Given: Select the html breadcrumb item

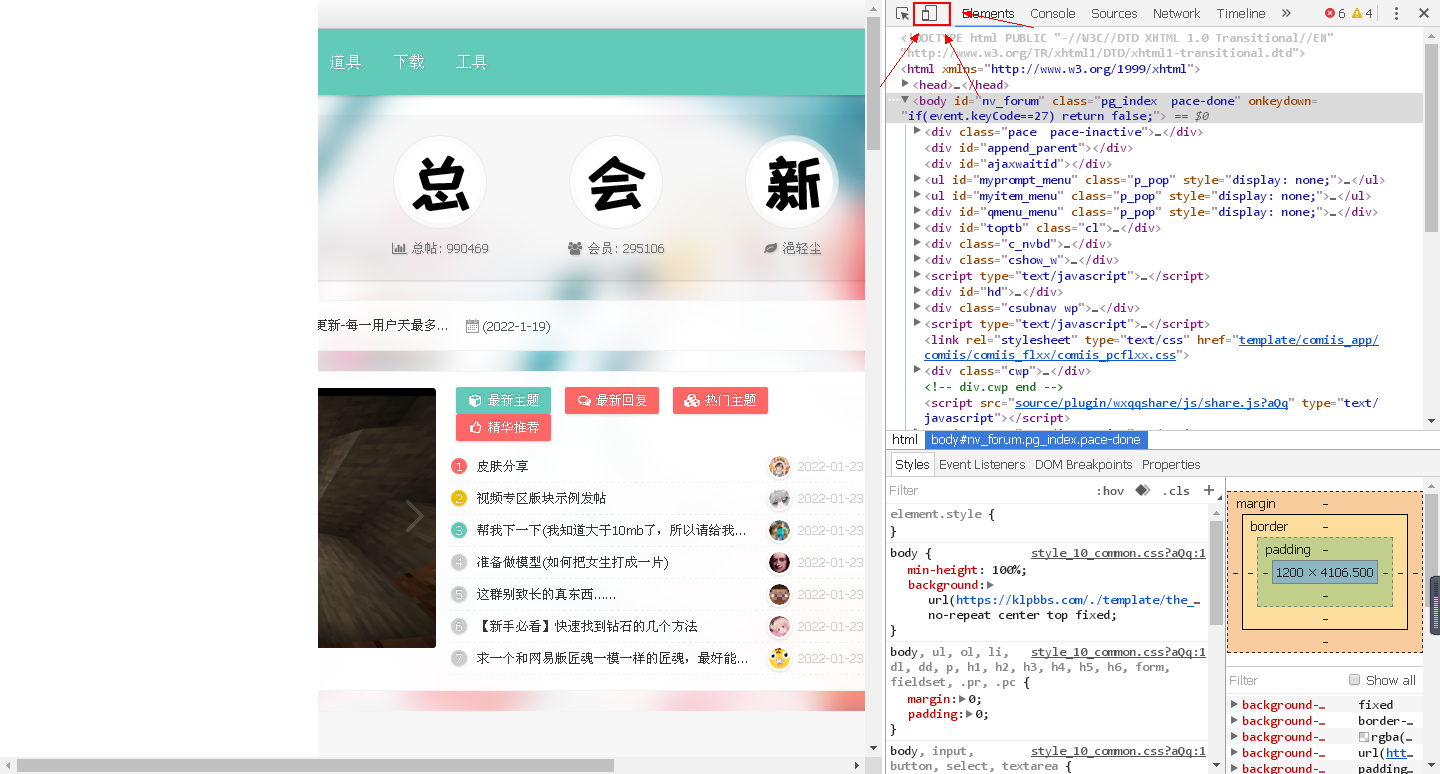Looking at the screenshot, I should 905,440.
